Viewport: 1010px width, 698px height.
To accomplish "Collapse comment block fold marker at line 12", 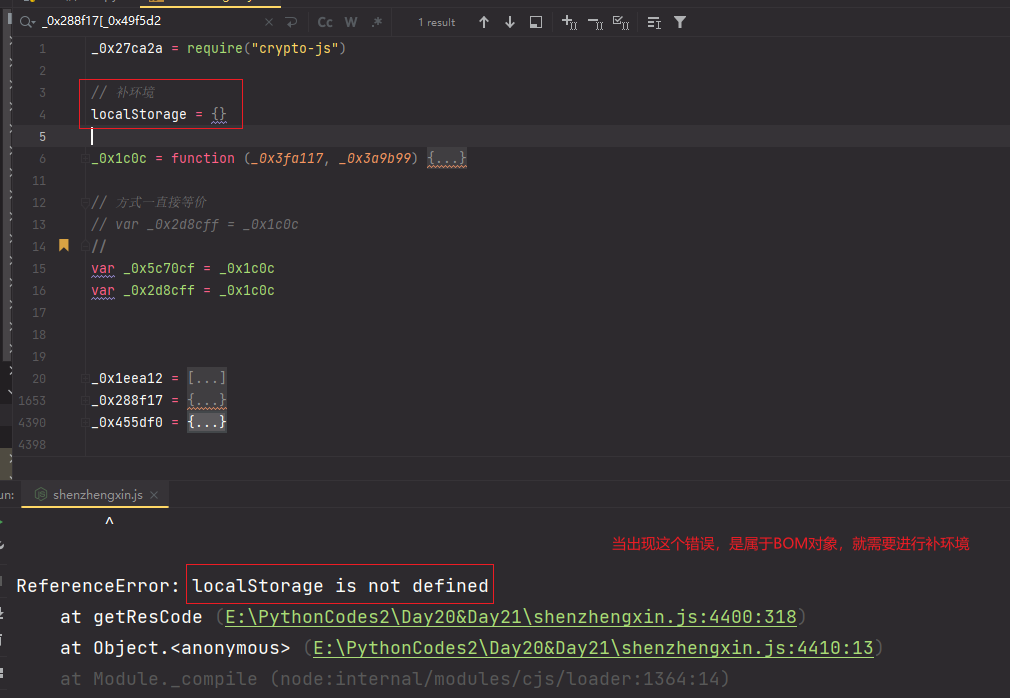I will point(84,202).
